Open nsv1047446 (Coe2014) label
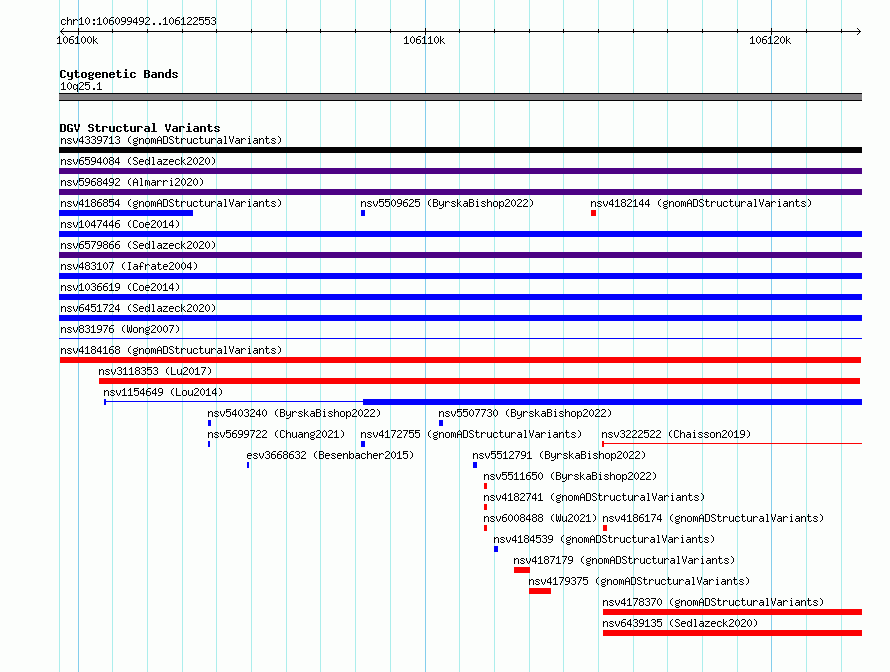 point(120,224)
